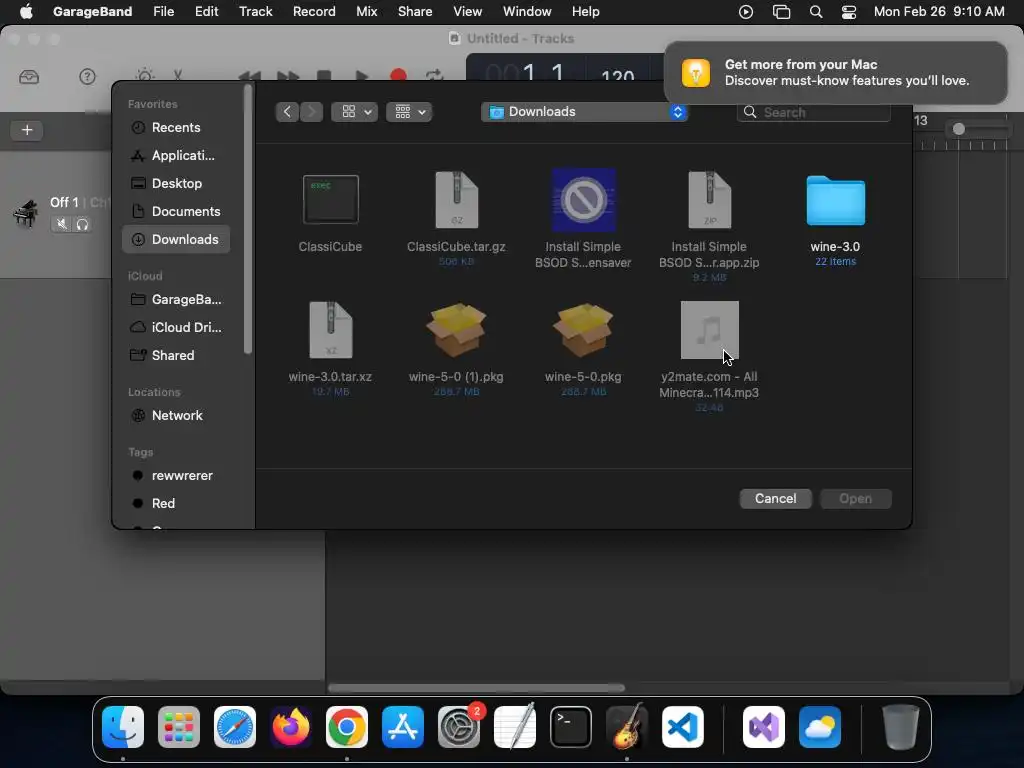The image size is (1024, 768).
Task: Add a new track with plus button
Action: click(x=27, y=130)
